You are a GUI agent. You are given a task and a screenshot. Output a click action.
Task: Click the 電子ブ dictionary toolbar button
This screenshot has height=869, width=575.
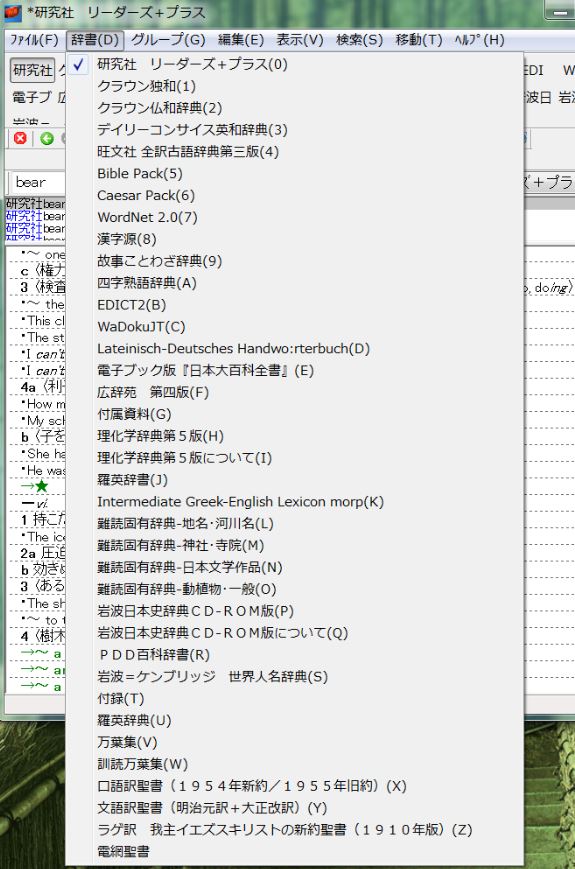(x=33, y=98)
